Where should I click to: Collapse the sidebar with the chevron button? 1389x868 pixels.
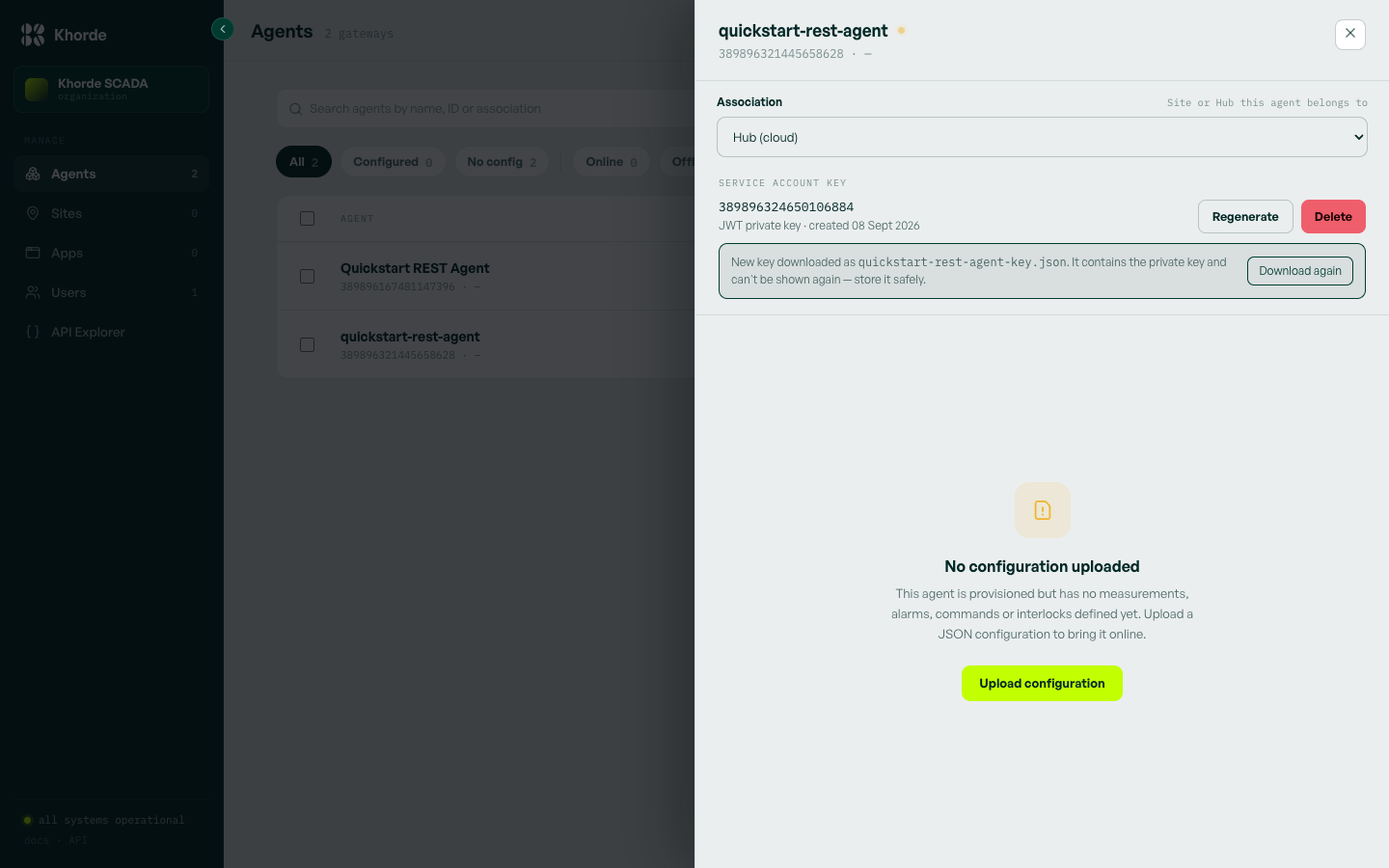coord(223,29)
